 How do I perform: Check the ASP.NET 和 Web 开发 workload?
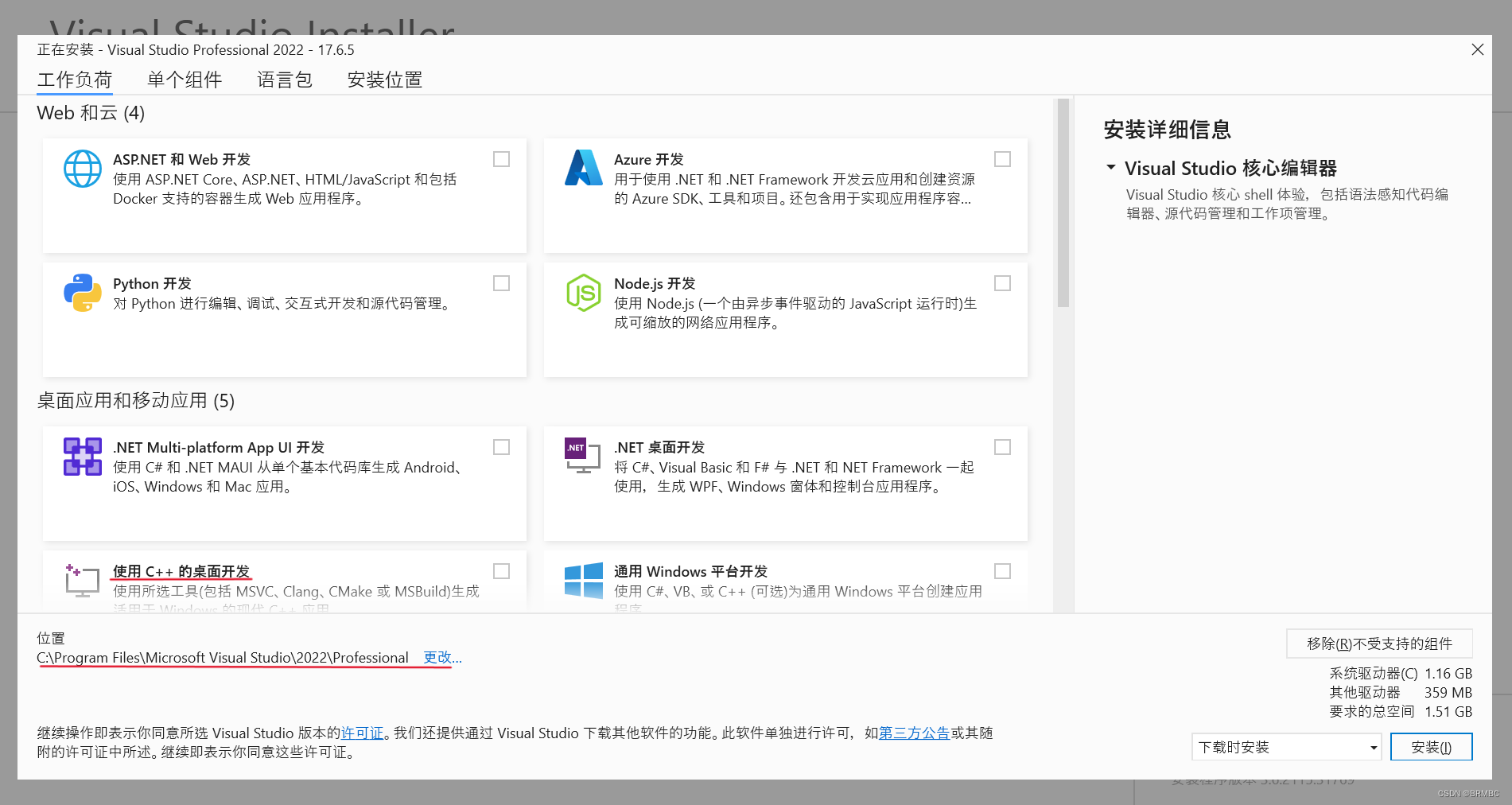point(502,159)
